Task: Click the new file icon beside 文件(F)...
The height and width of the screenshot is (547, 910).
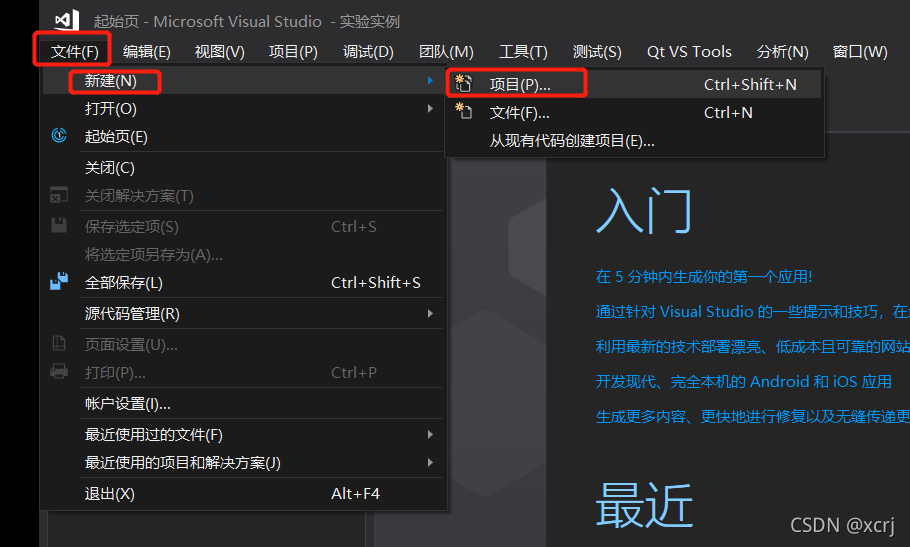Action: 463,111
